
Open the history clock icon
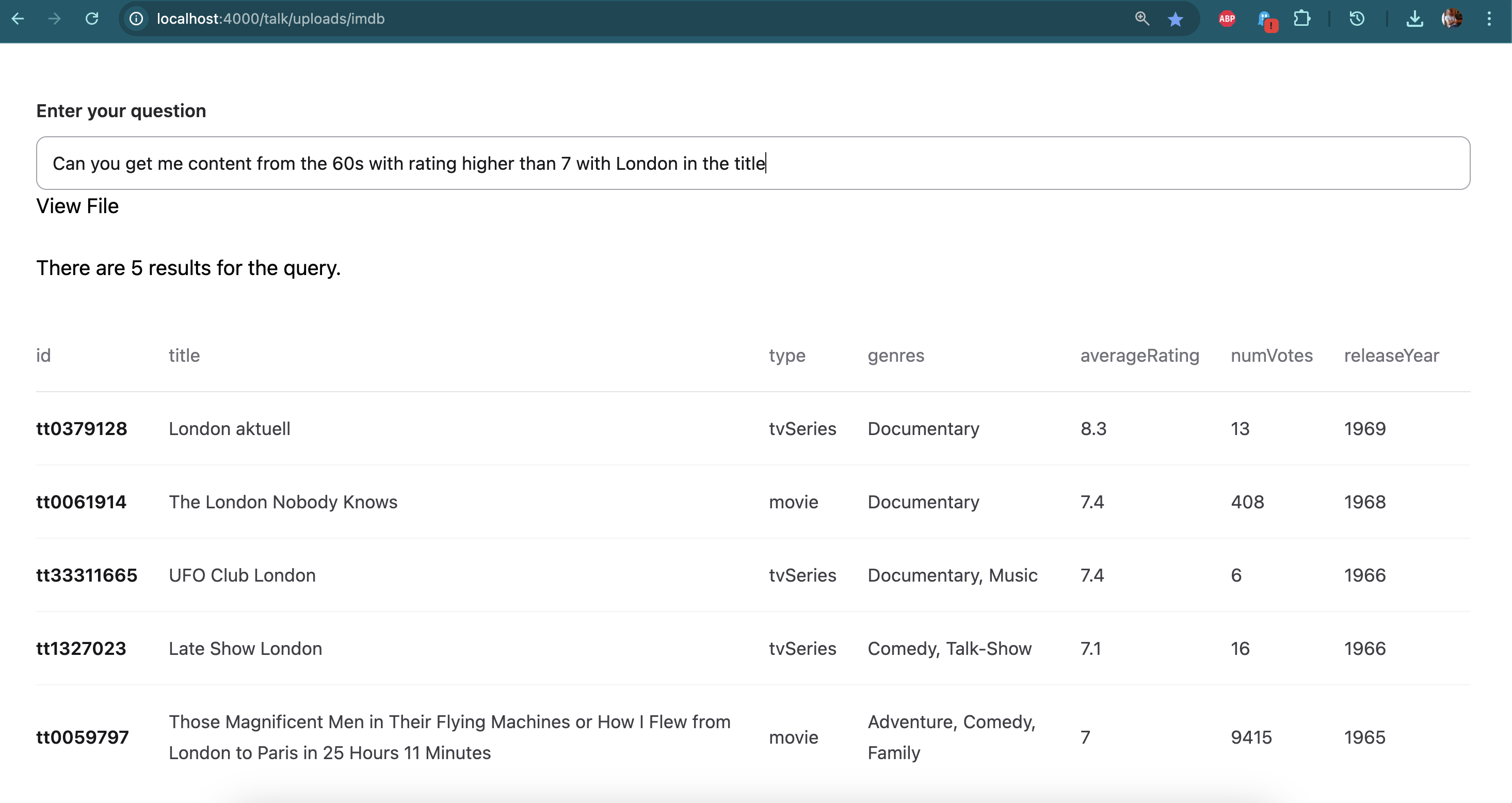[1357, 19]
